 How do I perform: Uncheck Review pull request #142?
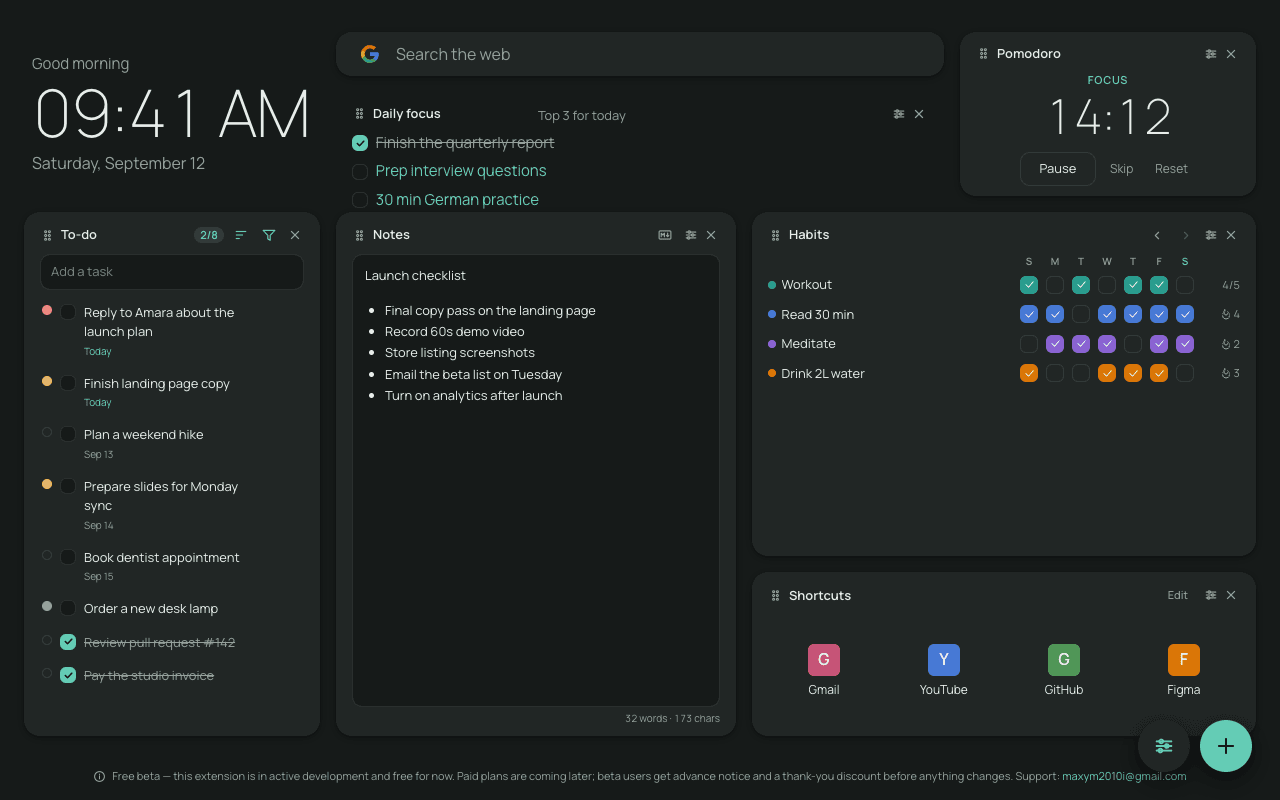pyautogui.click(x=68, y=642)
